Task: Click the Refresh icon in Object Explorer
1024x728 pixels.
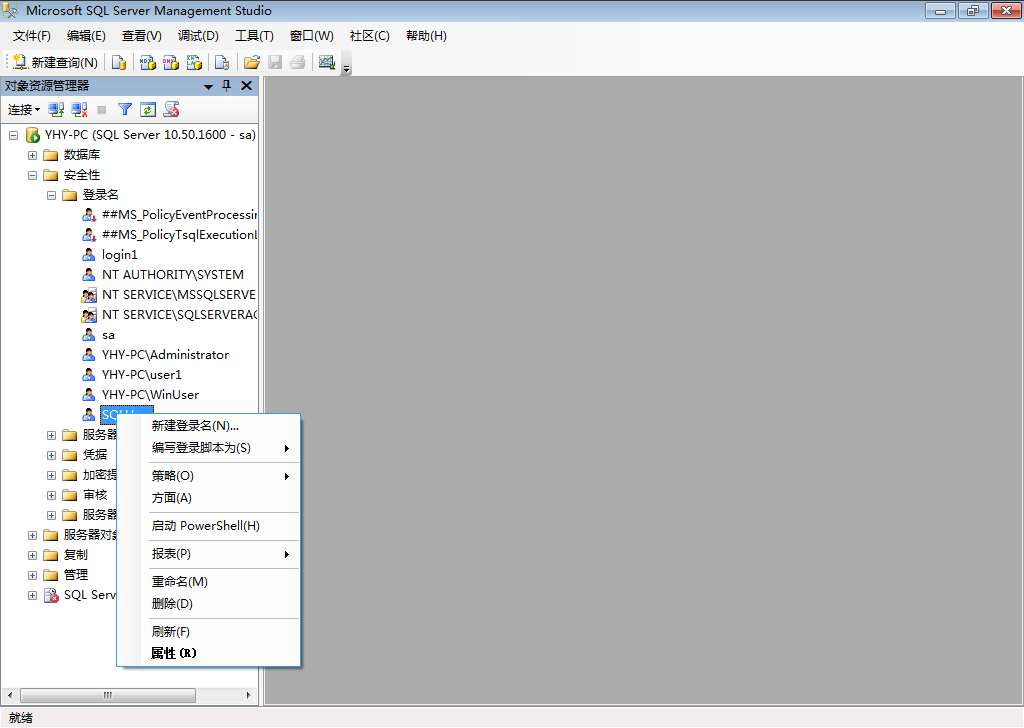Action: pyautogui.click(x=148, y=110)
